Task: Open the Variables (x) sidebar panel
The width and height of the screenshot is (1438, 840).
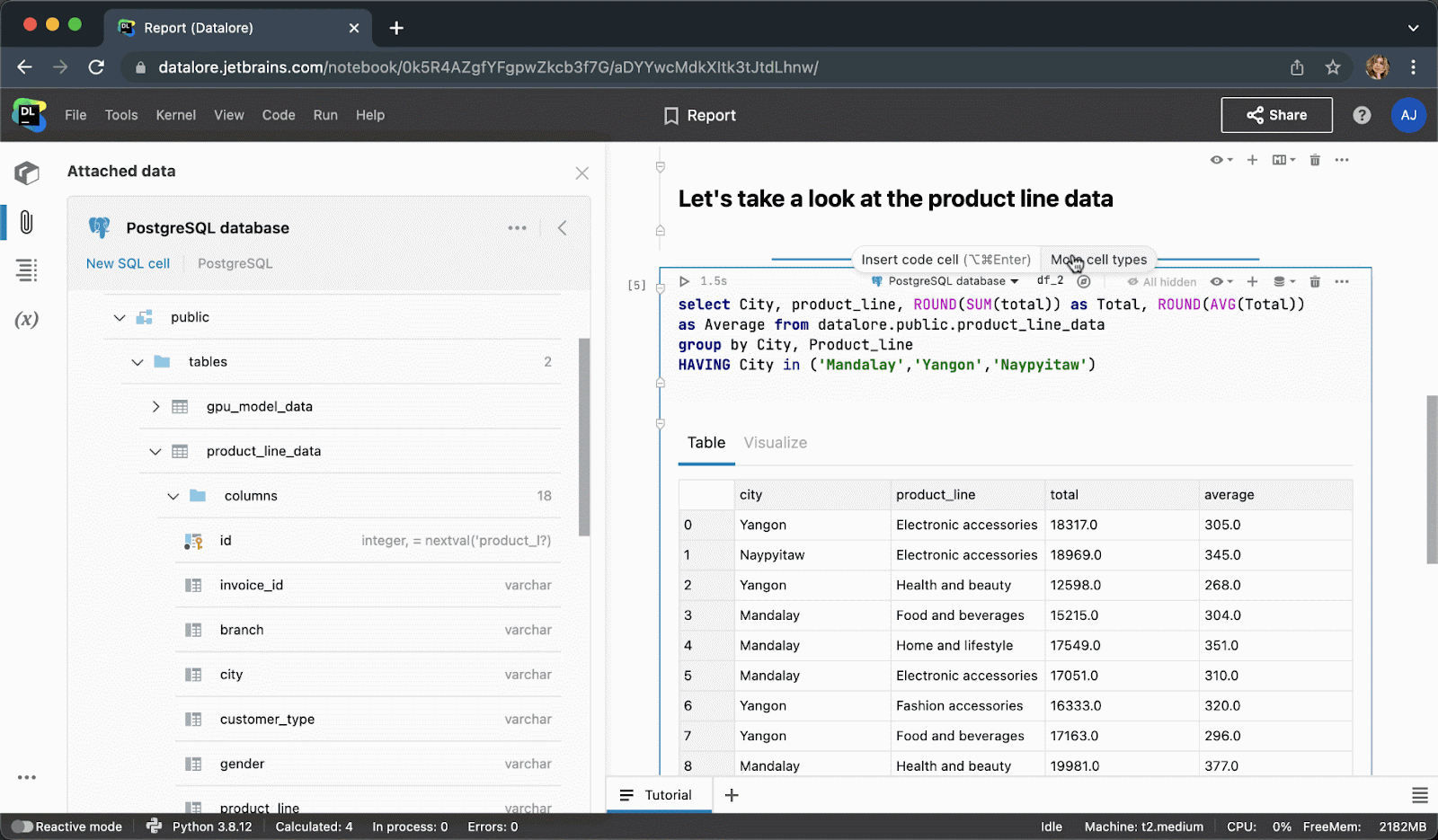Action: (26, 320)
